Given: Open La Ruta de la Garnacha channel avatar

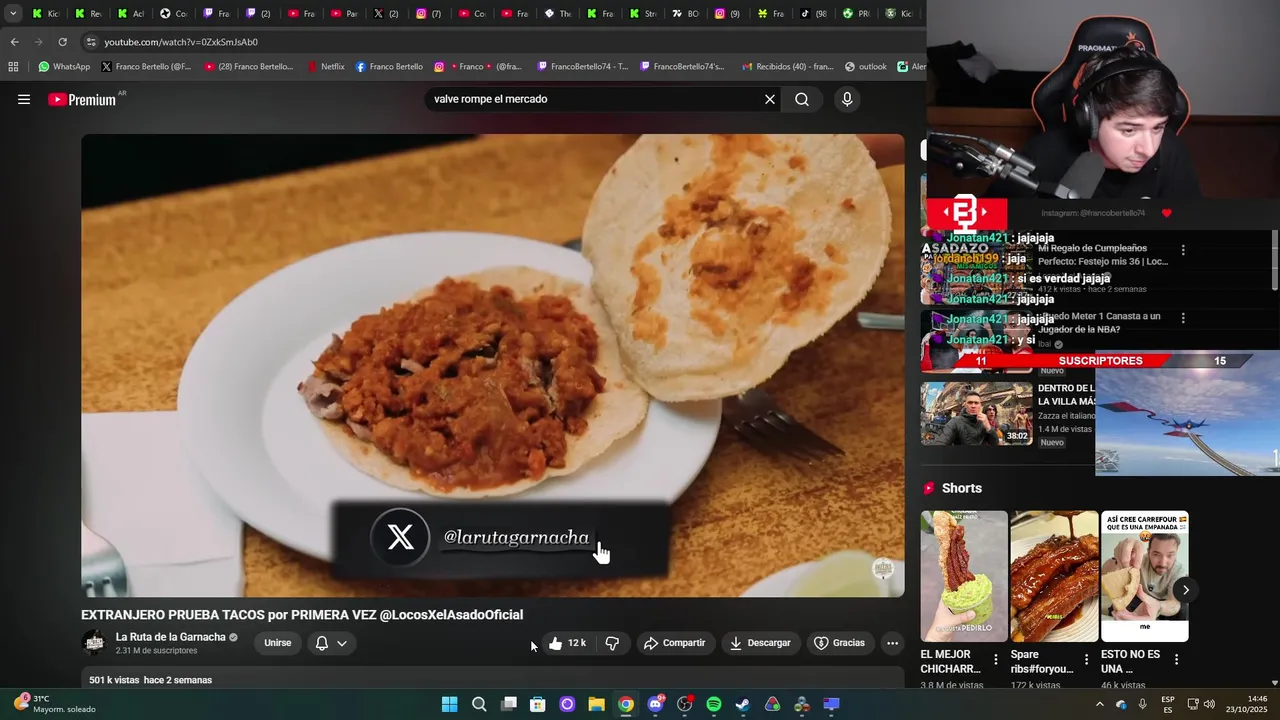Looking at the screenshot, I should tap(94, 643).
